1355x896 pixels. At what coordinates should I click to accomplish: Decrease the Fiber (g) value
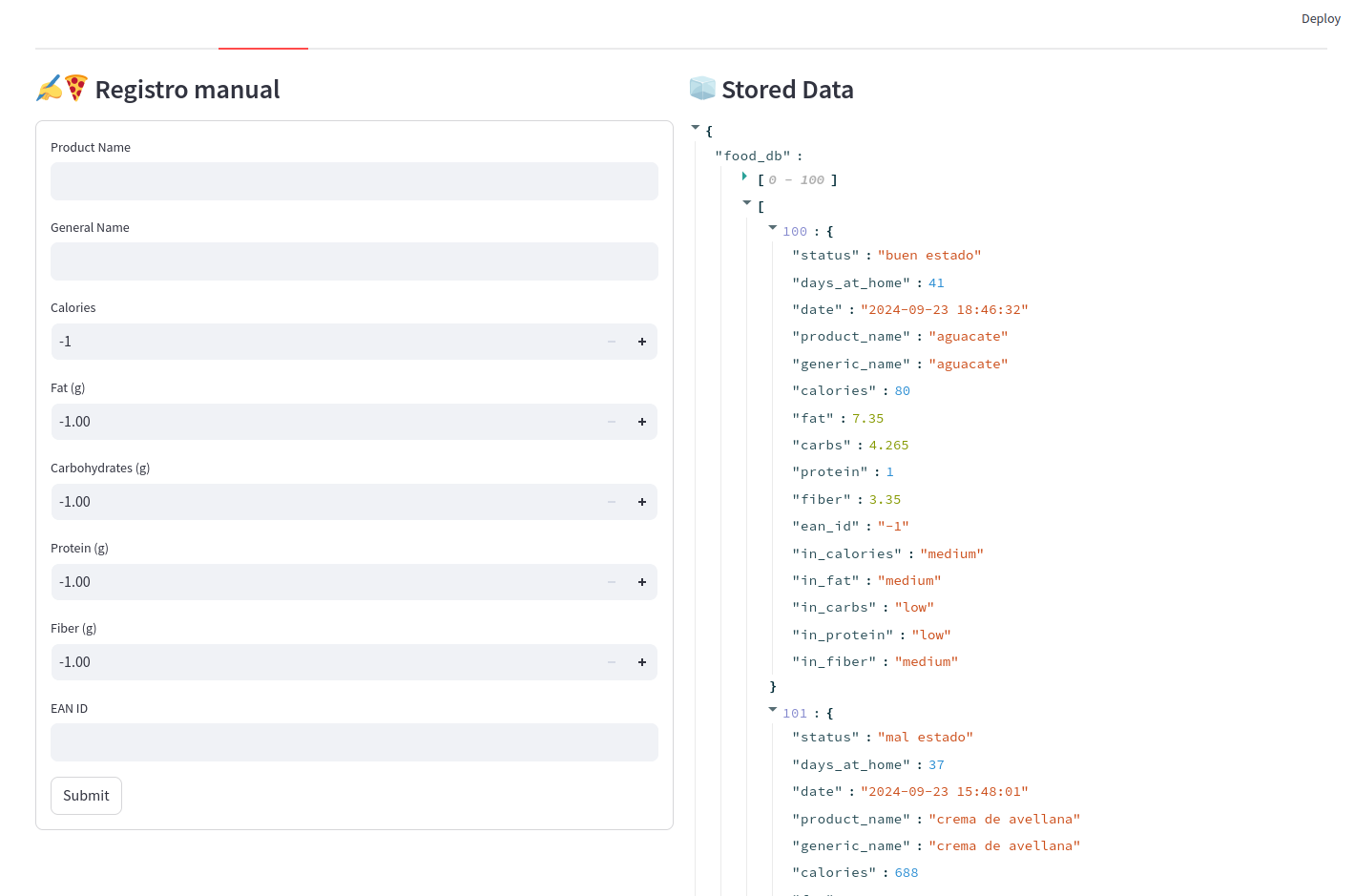[612, 662]
